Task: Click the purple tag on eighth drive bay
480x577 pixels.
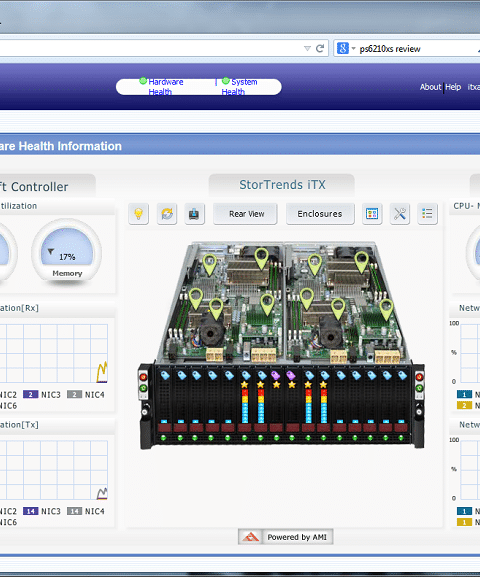Action: [x=276, y=375]
